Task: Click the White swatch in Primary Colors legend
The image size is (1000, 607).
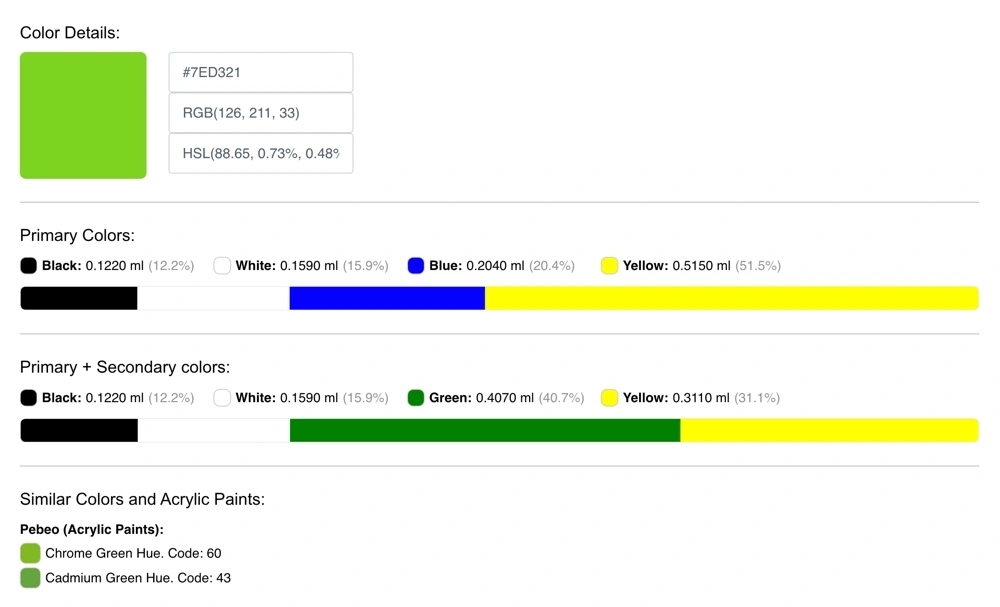Action: (x=222, y=266)
